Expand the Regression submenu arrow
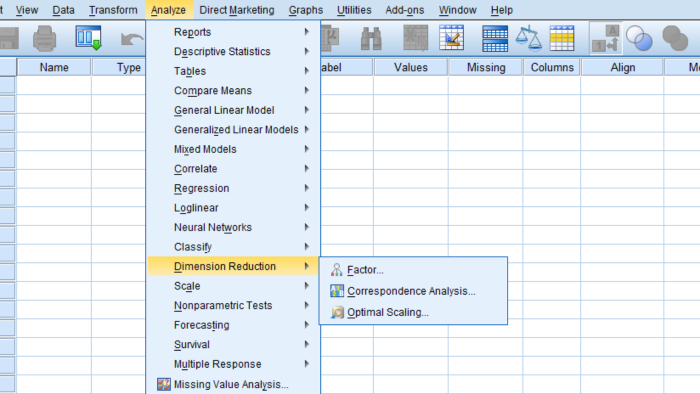This screenshot has height=394, width=700. (x=307, y=188)
